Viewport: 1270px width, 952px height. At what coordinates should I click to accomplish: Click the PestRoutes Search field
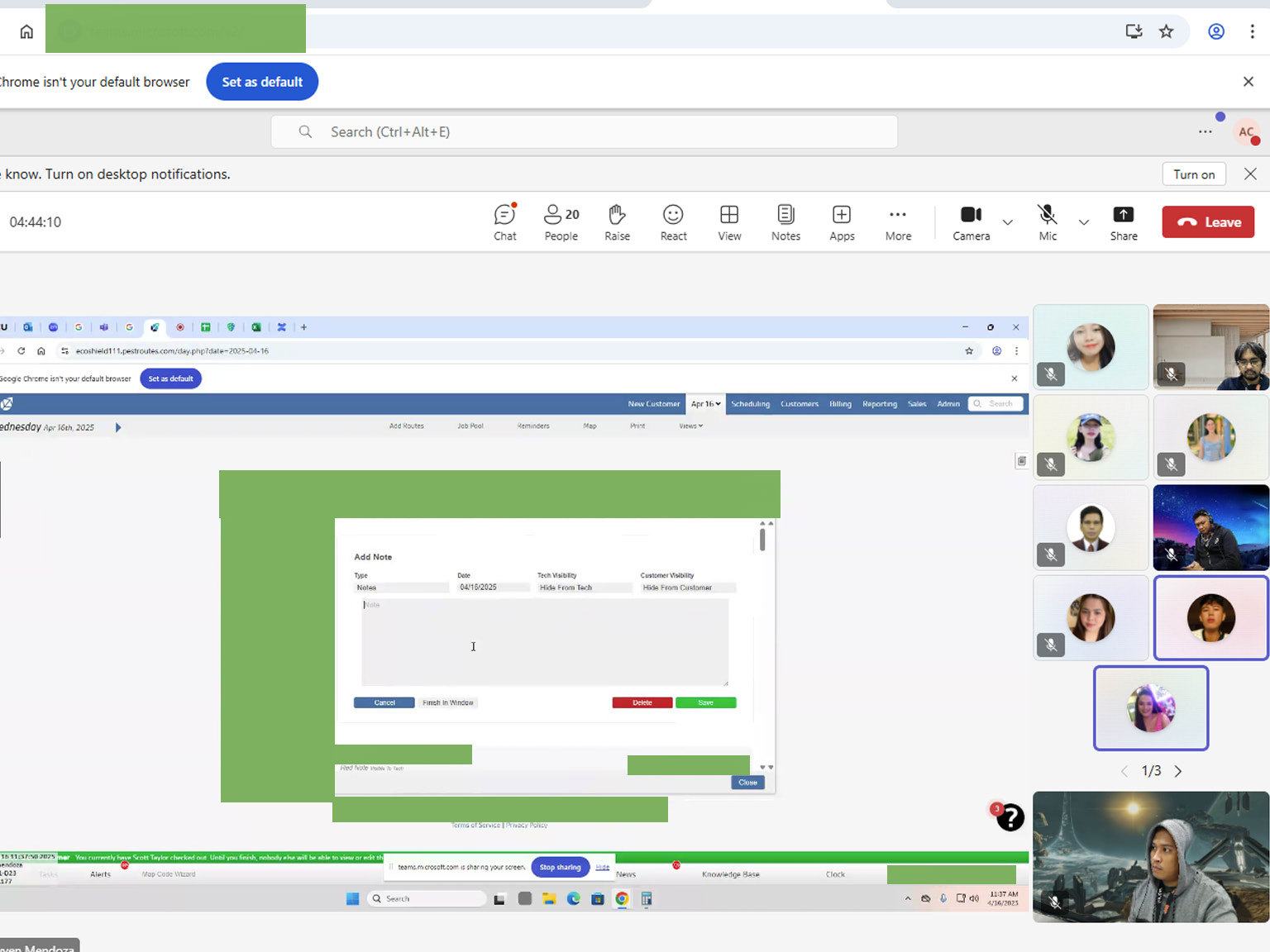[995, 404]
